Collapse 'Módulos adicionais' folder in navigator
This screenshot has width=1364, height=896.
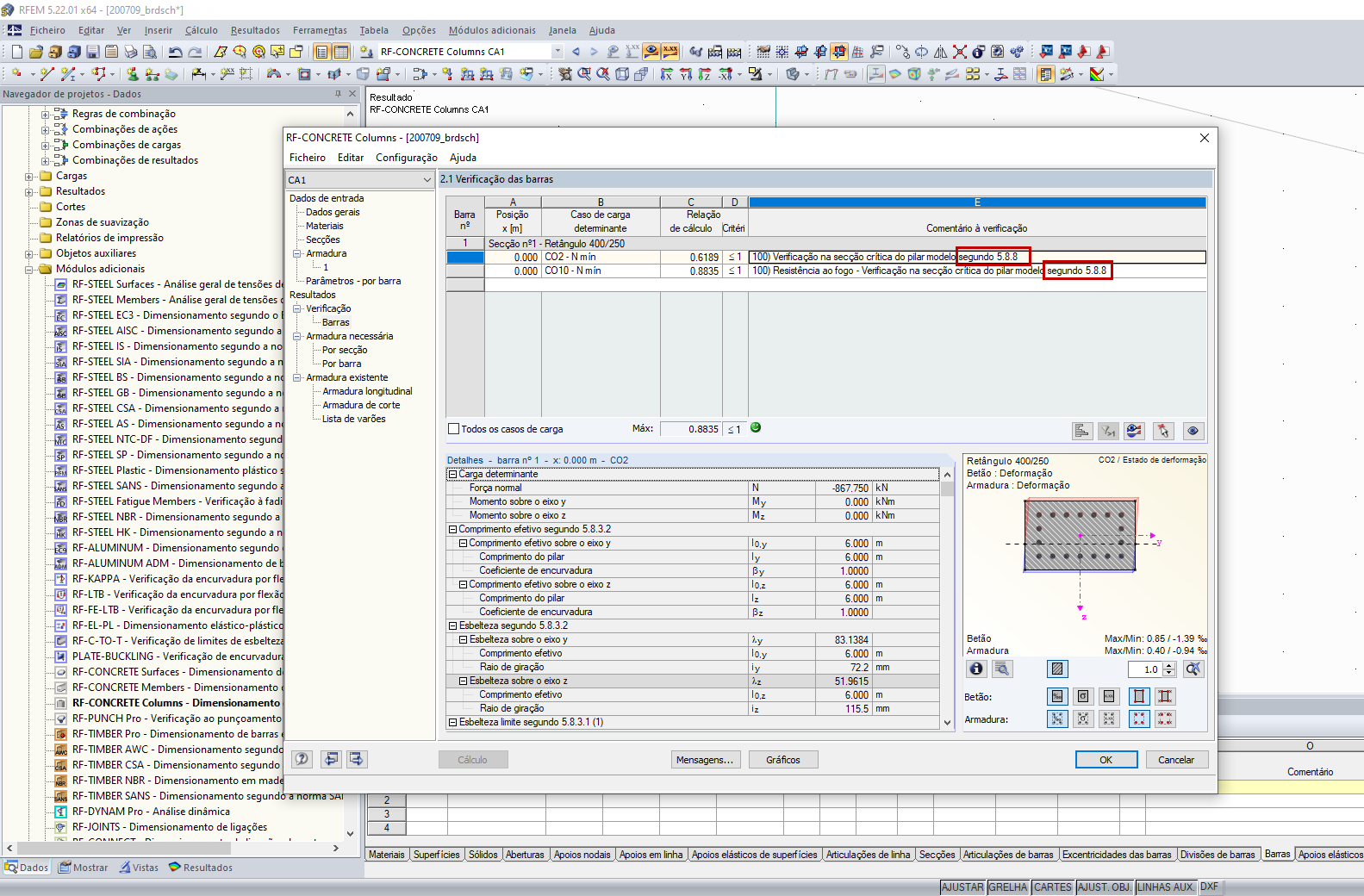pyautogui.click(x=29, y=269)
